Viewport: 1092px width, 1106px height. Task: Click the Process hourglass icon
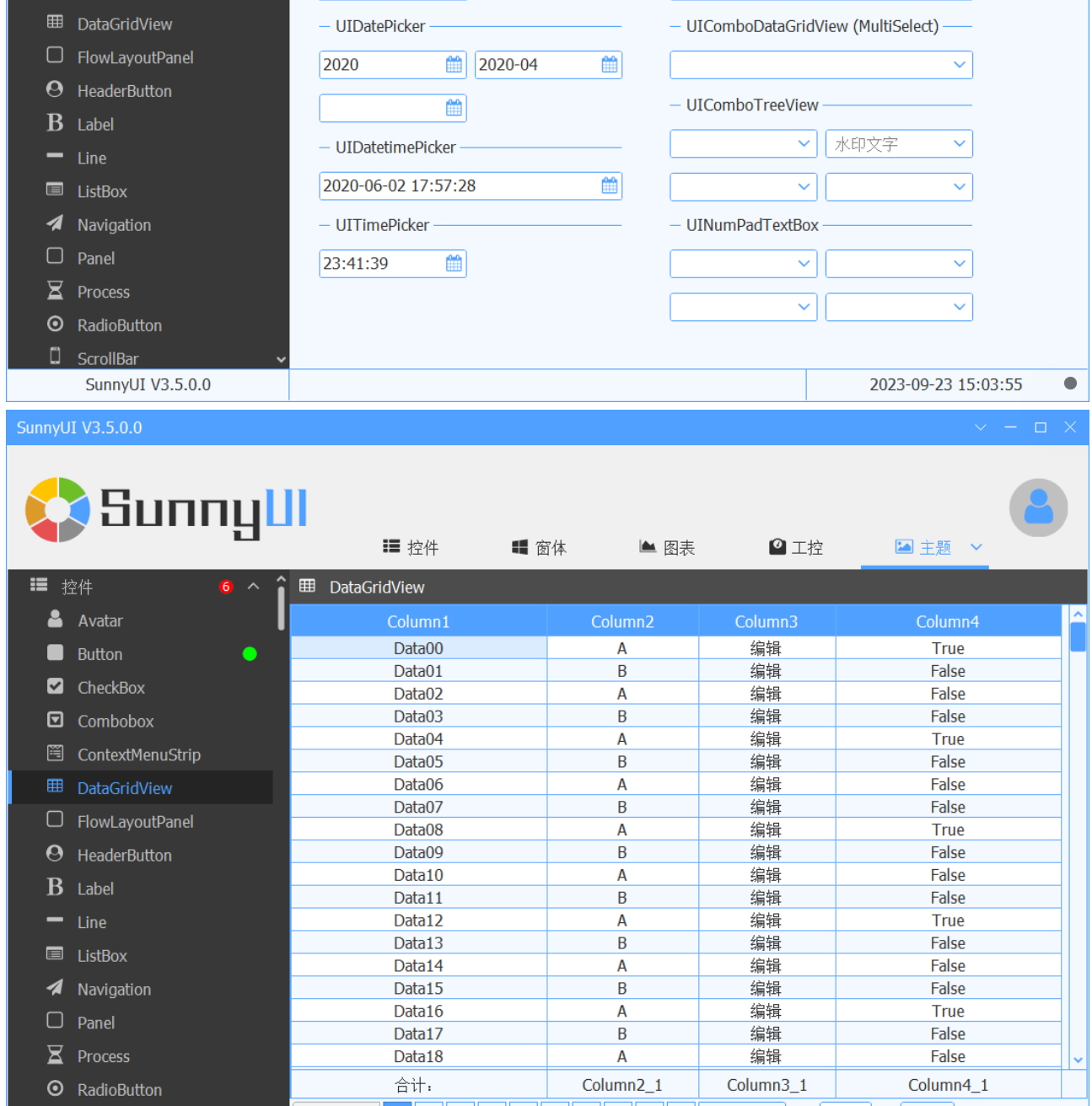[55, 1055]
